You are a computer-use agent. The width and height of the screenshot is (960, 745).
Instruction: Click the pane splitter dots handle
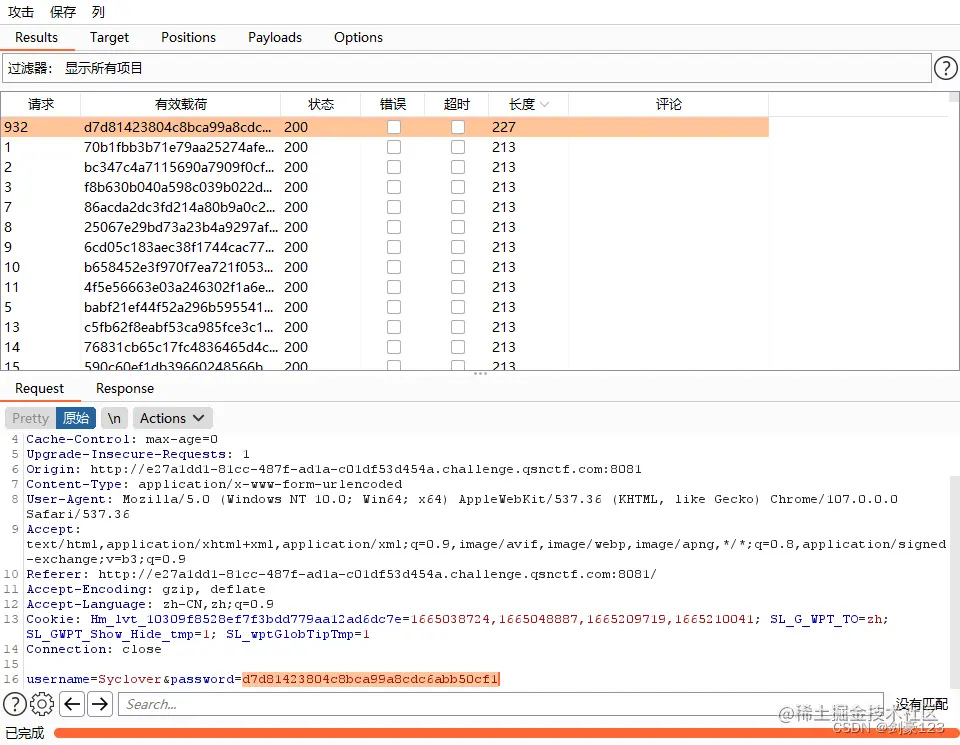pos(480,373)
